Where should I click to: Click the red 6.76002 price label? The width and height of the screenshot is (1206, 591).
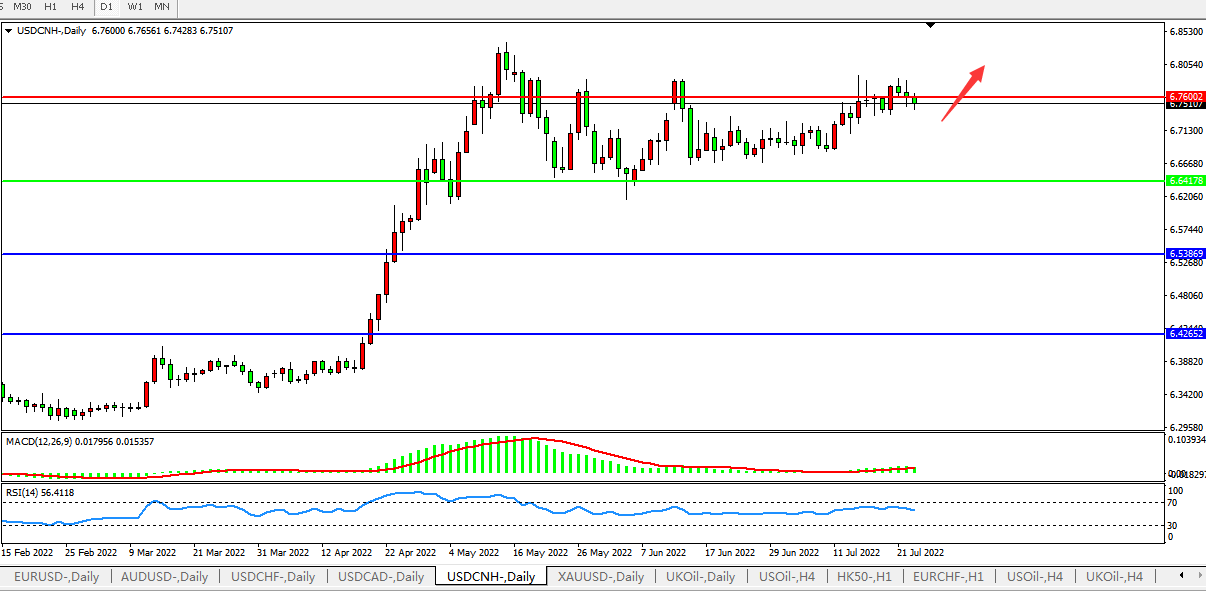[x=1185, y=97]
